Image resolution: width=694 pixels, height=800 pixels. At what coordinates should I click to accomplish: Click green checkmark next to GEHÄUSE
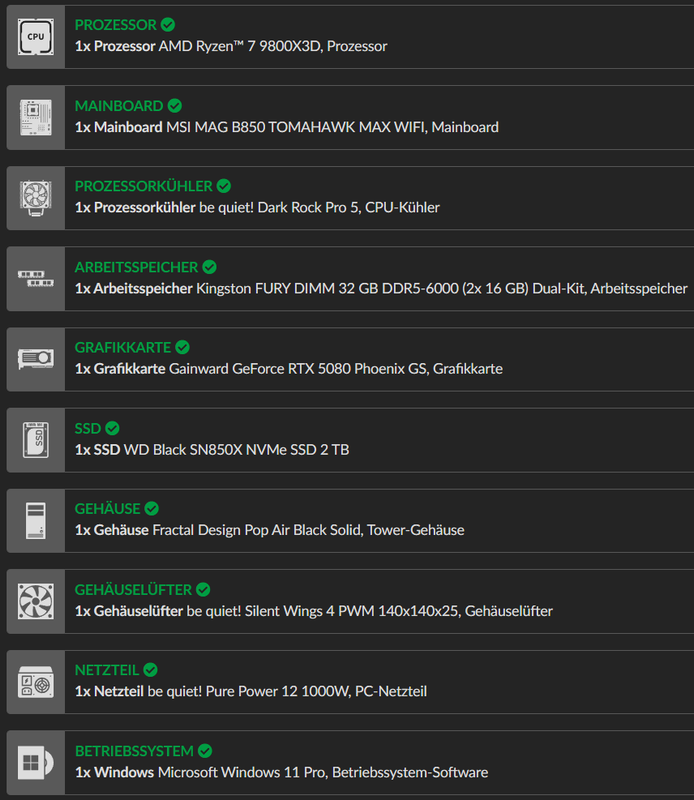point(152,509)
